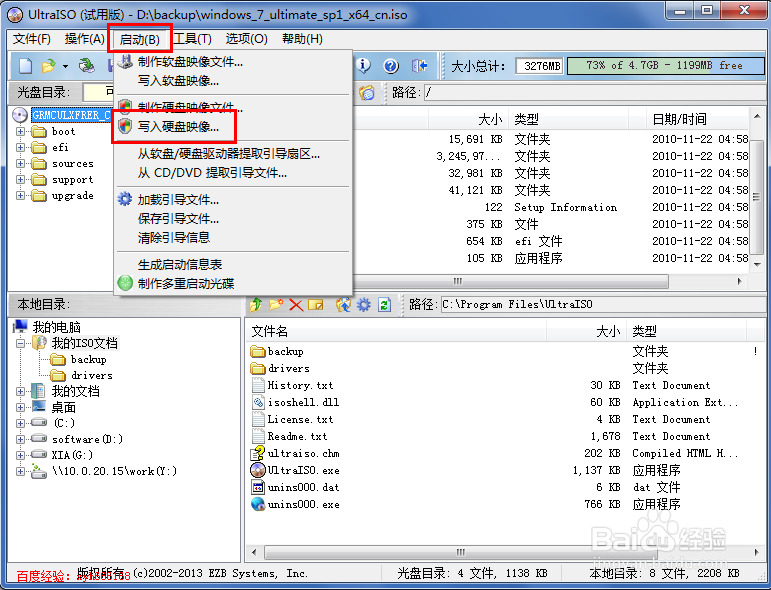Choose 从 CD/DVD 提取引导文件... entry
Screen dimensions: 771x590
coord(212,173)
